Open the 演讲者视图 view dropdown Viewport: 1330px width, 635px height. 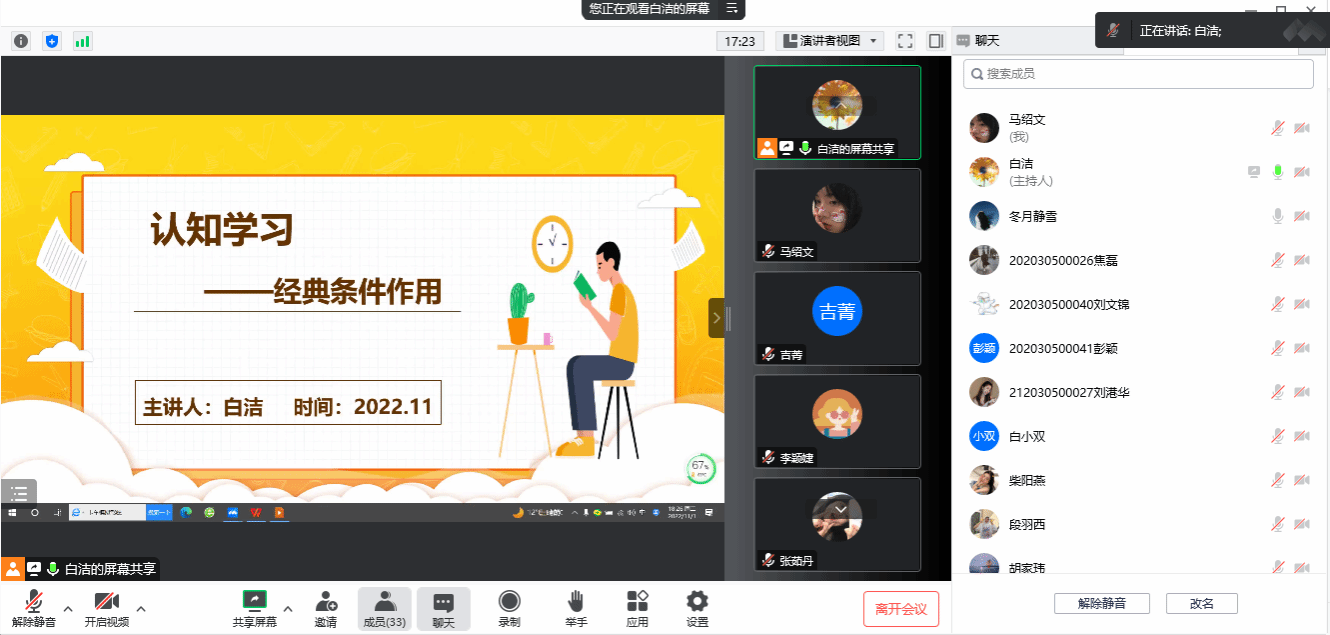(830, 41)
